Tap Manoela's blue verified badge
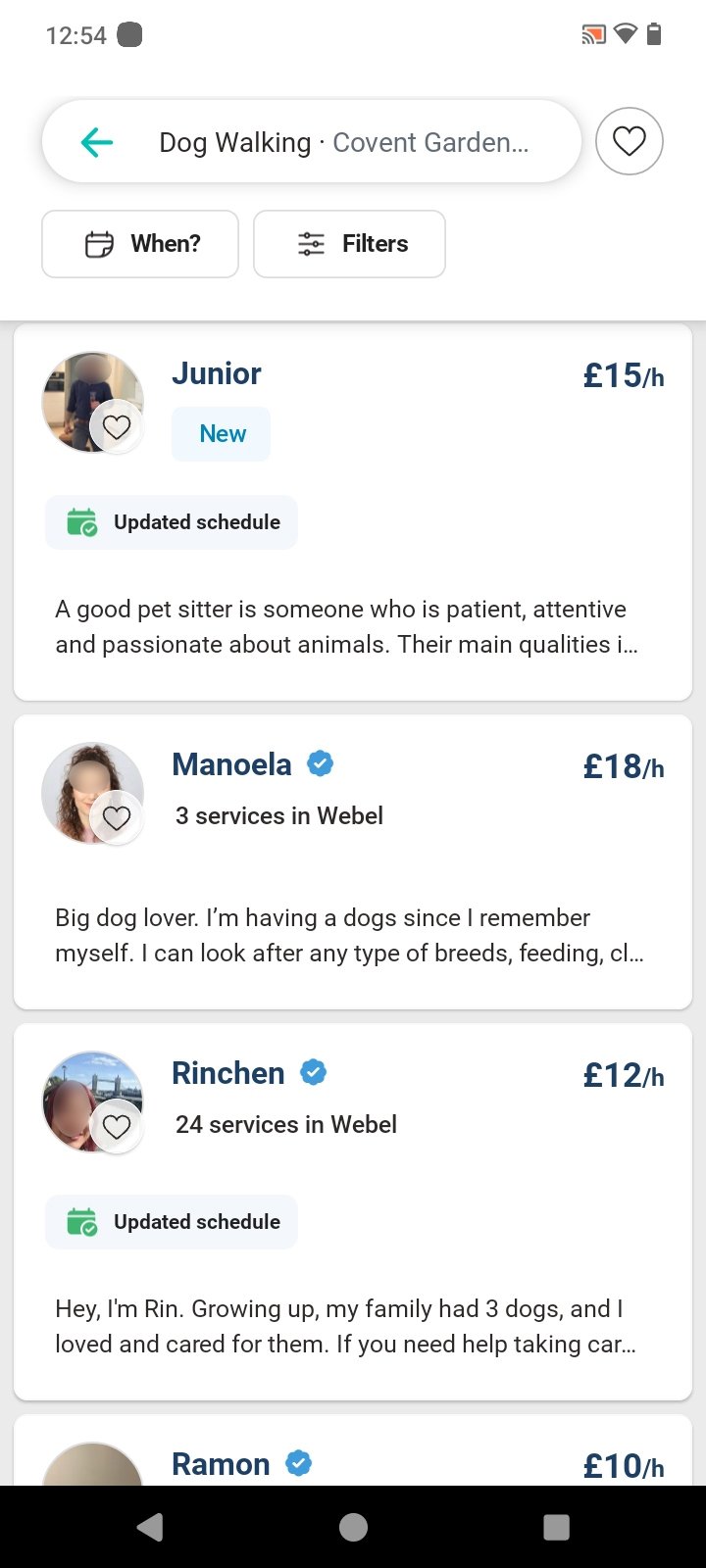This screenshot has height=1568, width=706. pos(321,763)
